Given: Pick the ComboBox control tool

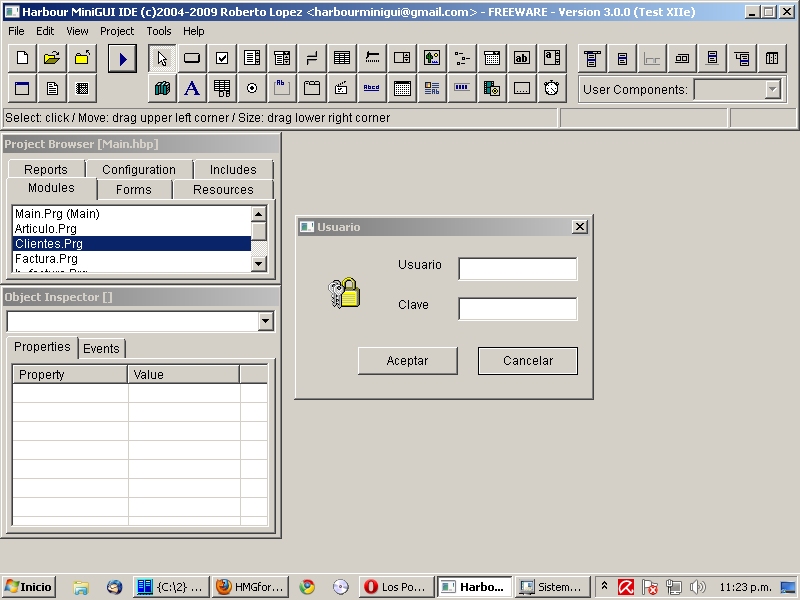Looking at the screenshot, I should (x=282, y=58).
